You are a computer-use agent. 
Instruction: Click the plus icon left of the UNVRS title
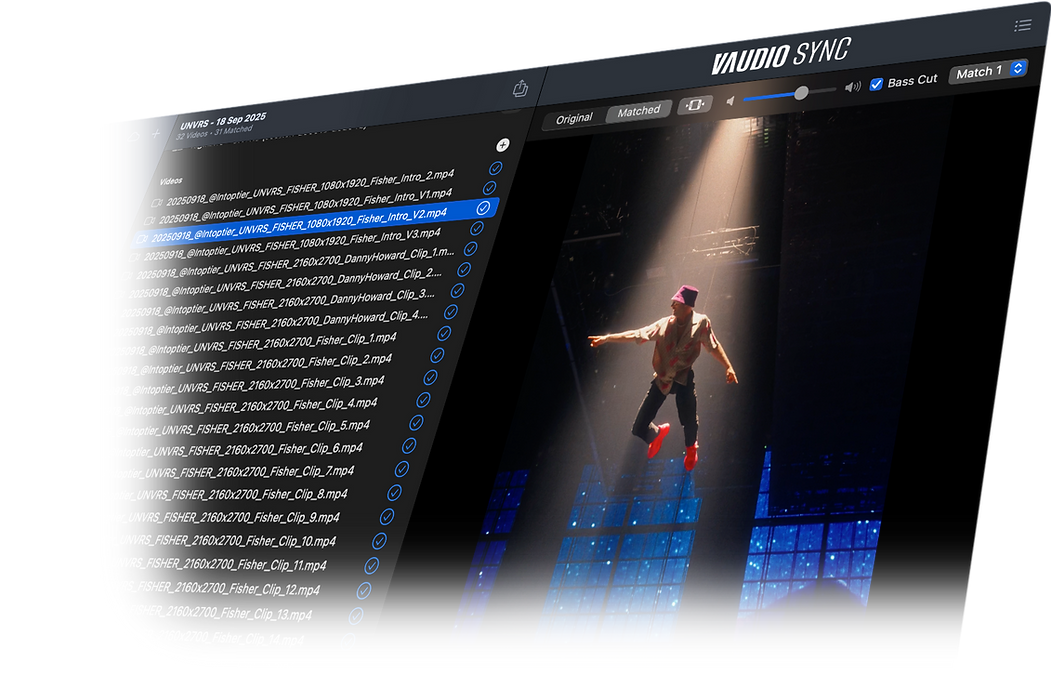click(156, 133)
